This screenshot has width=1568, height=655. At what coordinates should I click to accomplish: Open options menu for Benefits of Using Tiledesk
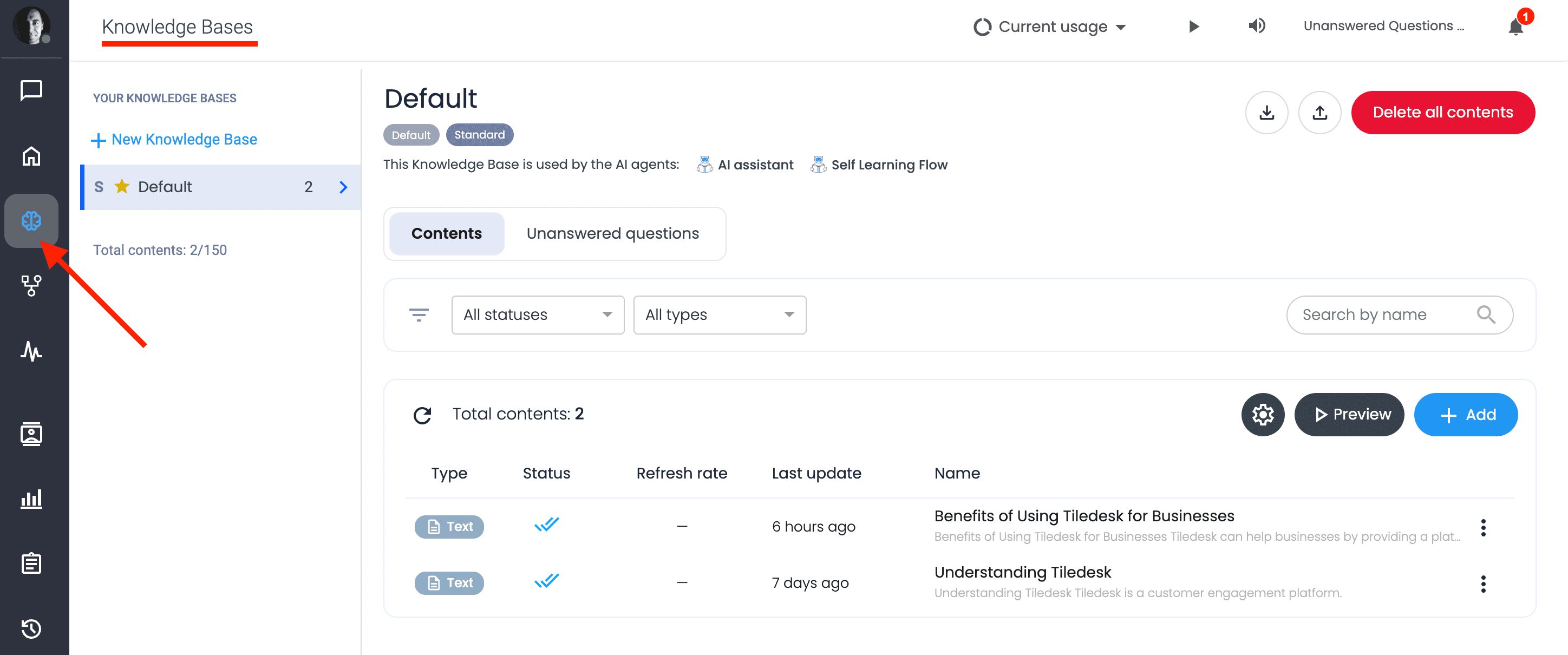point(1484,527)
